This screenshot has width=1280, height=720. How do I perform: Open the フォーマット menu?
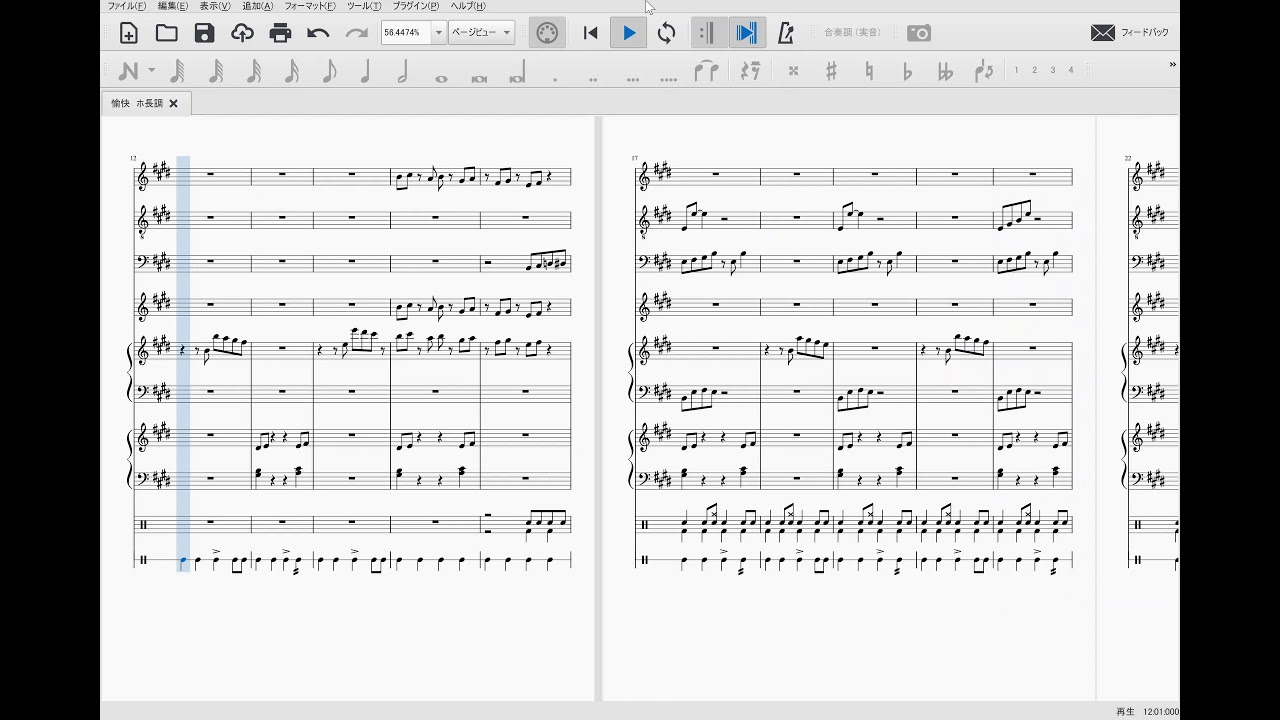pos(310,6)
